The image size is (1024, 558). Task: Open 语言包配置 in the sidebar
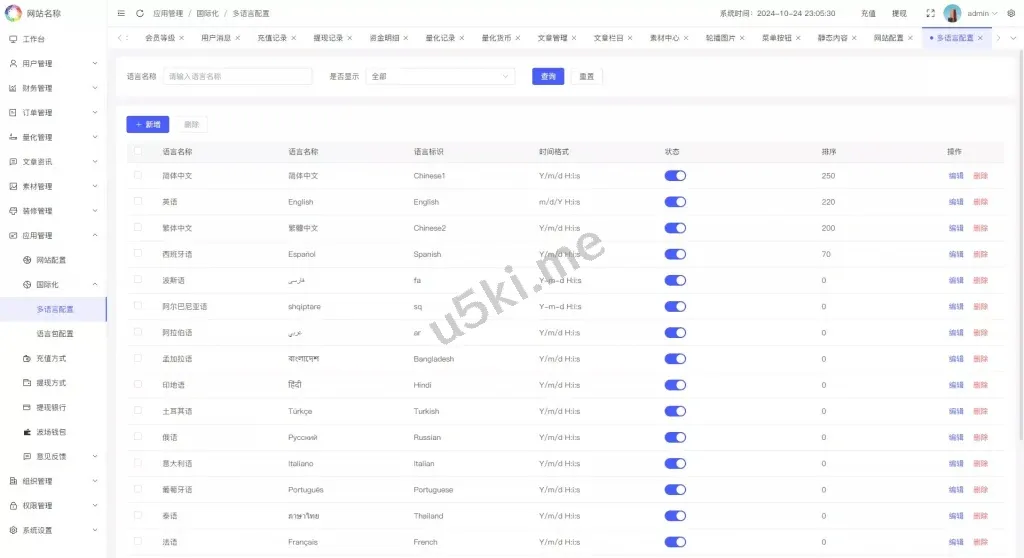[x=55, y=334]
